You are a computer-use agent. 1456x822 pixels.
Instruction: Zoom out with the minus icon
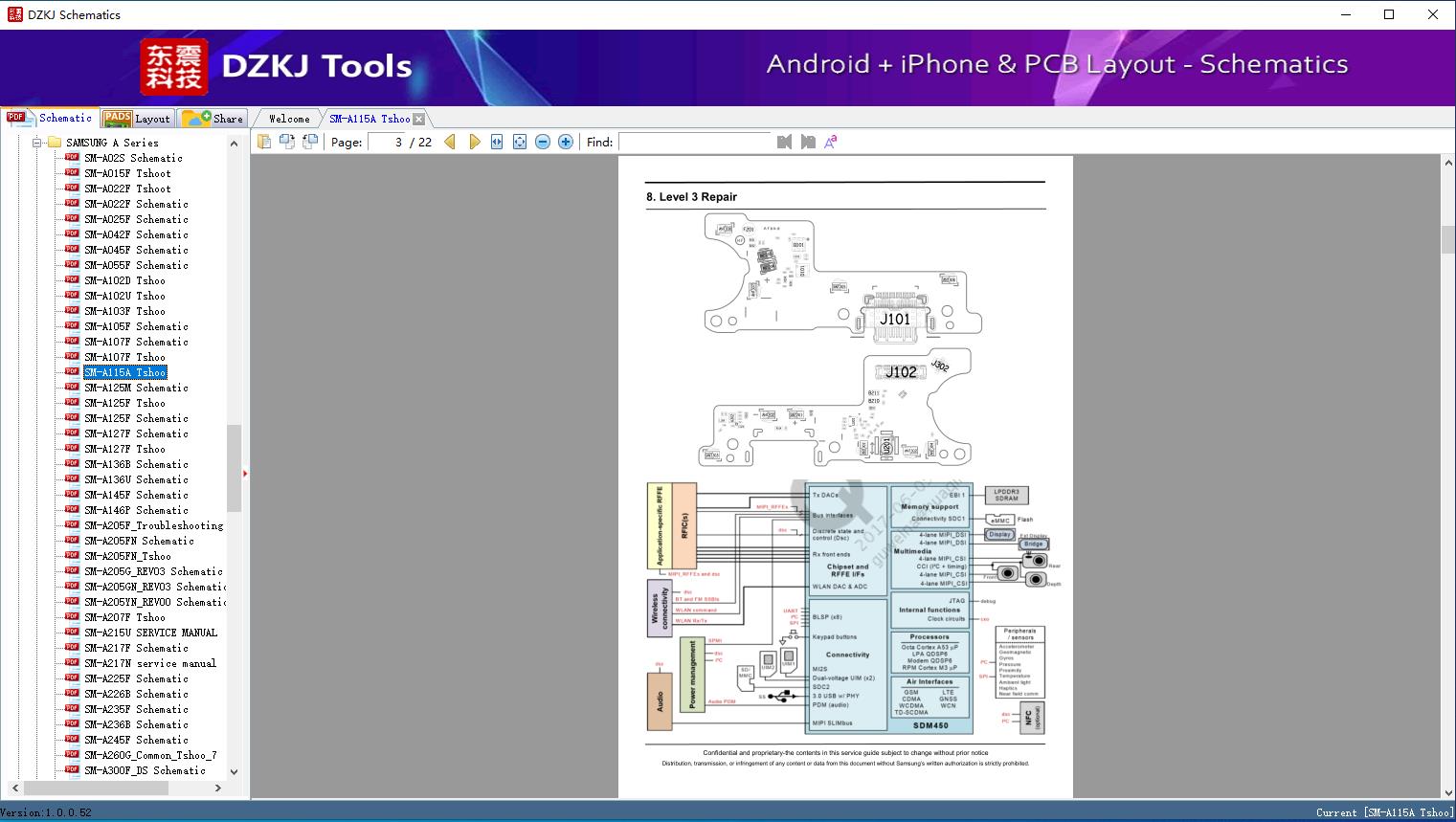tap(543, 142)
